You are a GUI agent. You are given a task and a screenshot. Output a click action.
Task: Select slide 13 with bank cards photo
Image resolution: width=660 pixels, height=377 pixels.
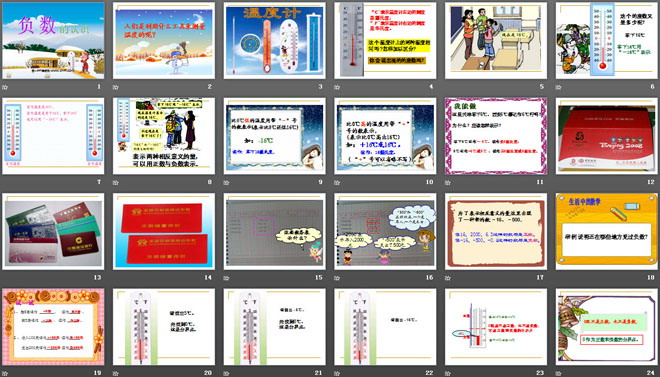click(x=53, y=231)
